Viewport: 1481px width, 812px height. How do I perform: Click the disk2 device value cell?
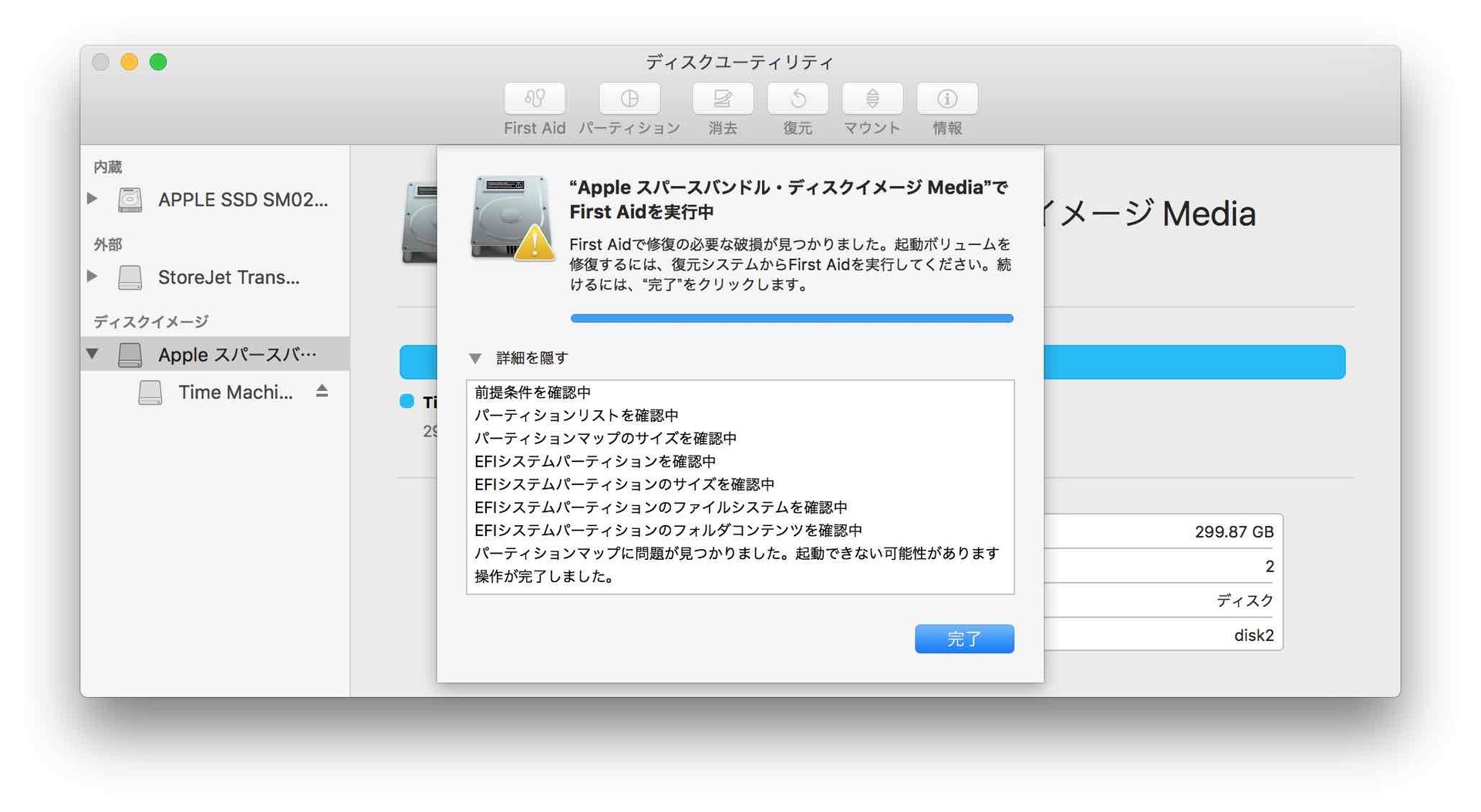(x=1253, y=635)
